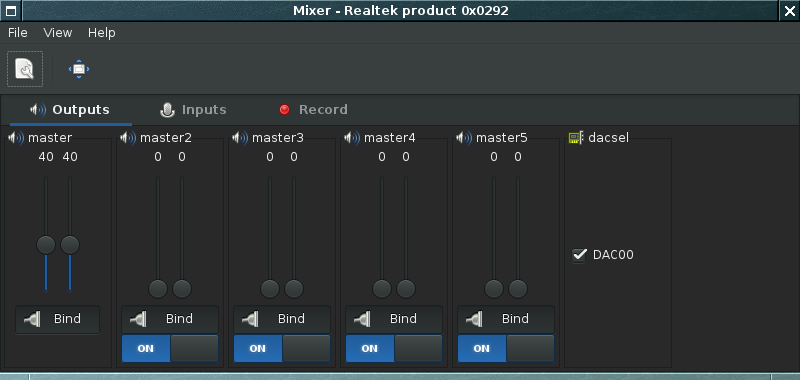This screenshot has height=380, width=800.
Task: Click window menu icon in title bar
Action: (10, 11)
